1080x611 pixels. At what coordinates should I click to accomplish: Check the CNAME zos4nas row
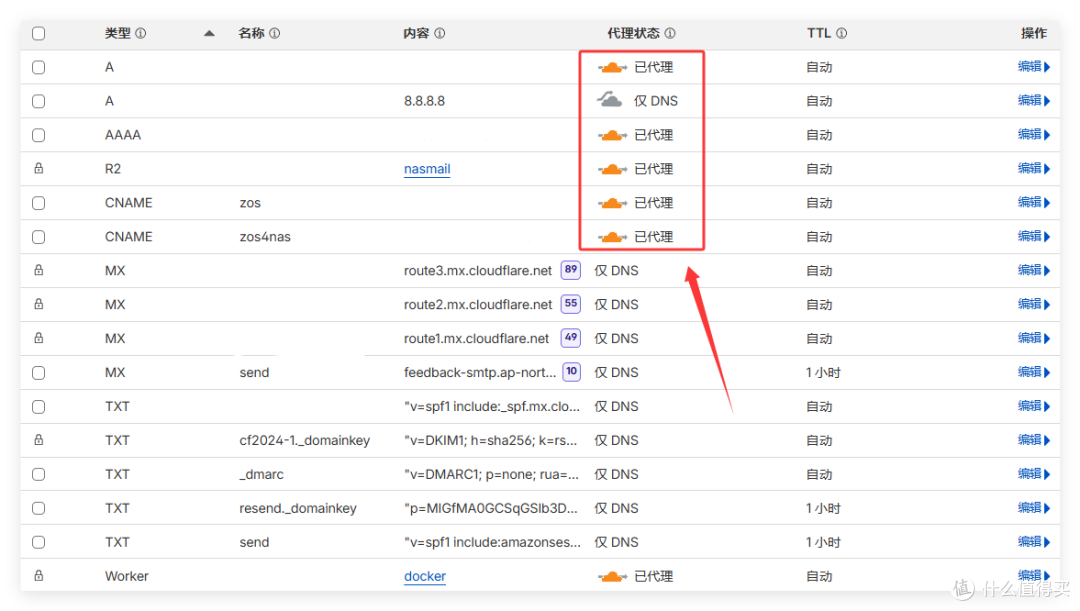click(39, 237)
